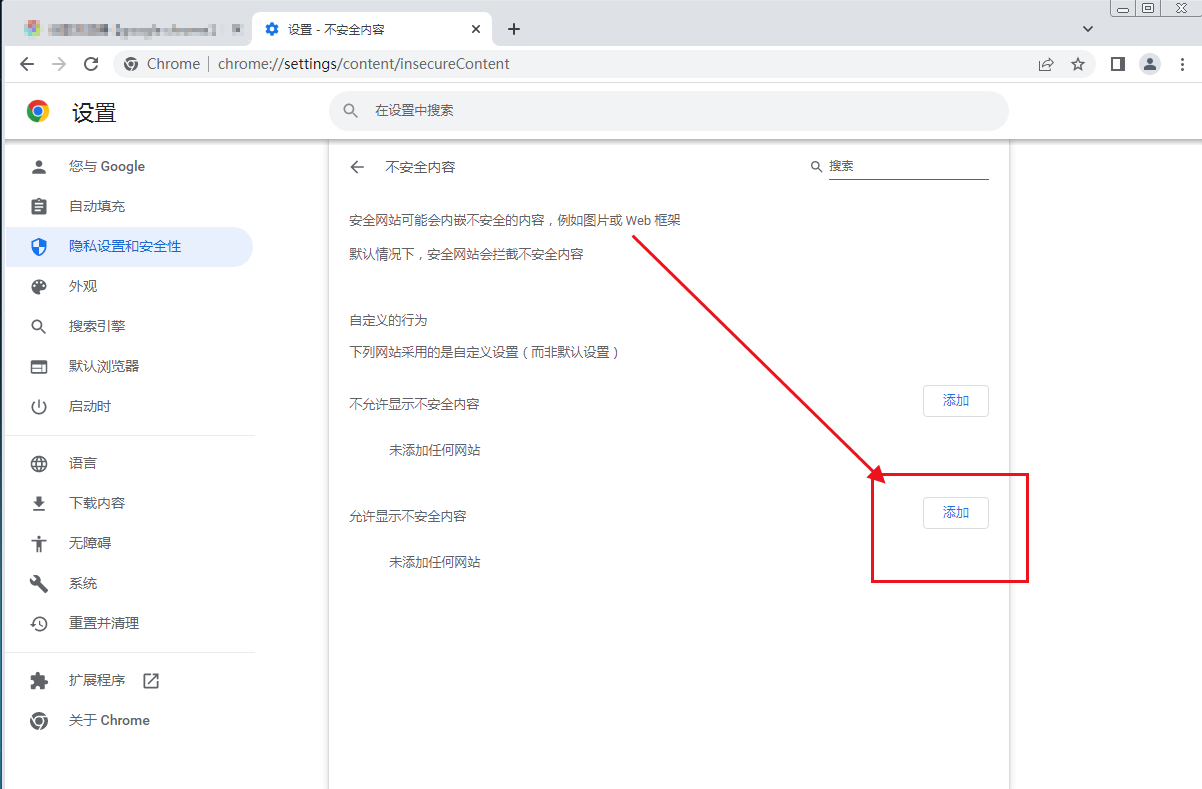Screen dimensions: 1202x789
Task: Click the 不安全内容 page heading
Action: pos(420,167)
